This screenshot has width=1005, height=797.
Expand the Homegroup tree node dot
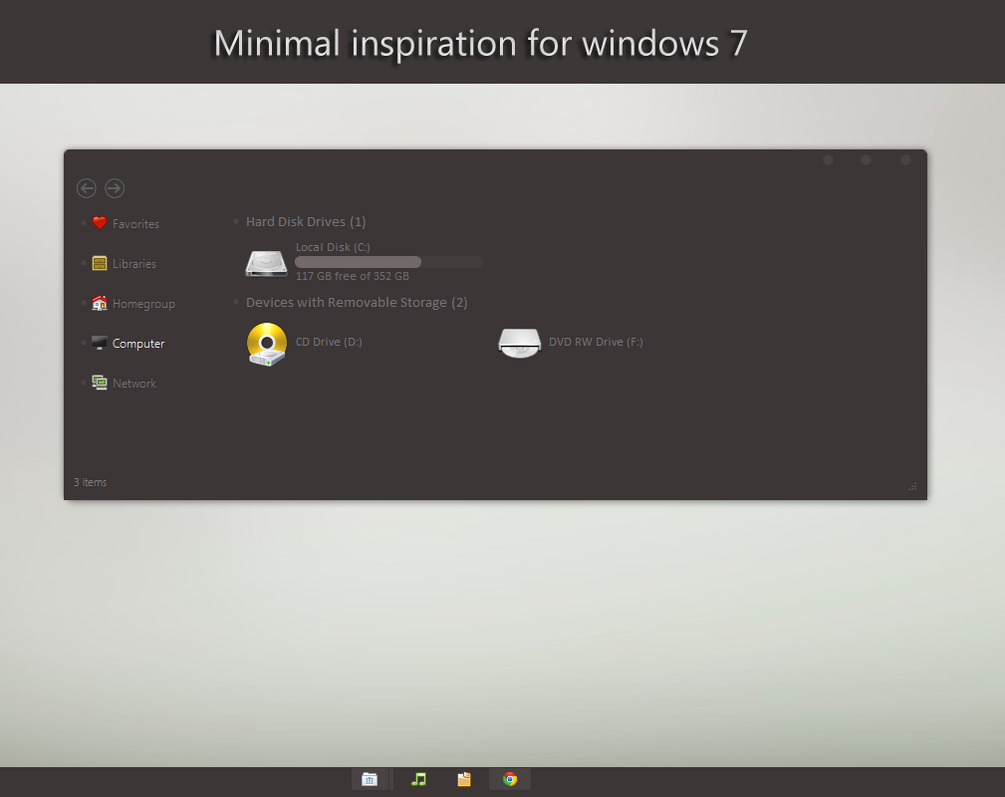click(x=83, y=303)
